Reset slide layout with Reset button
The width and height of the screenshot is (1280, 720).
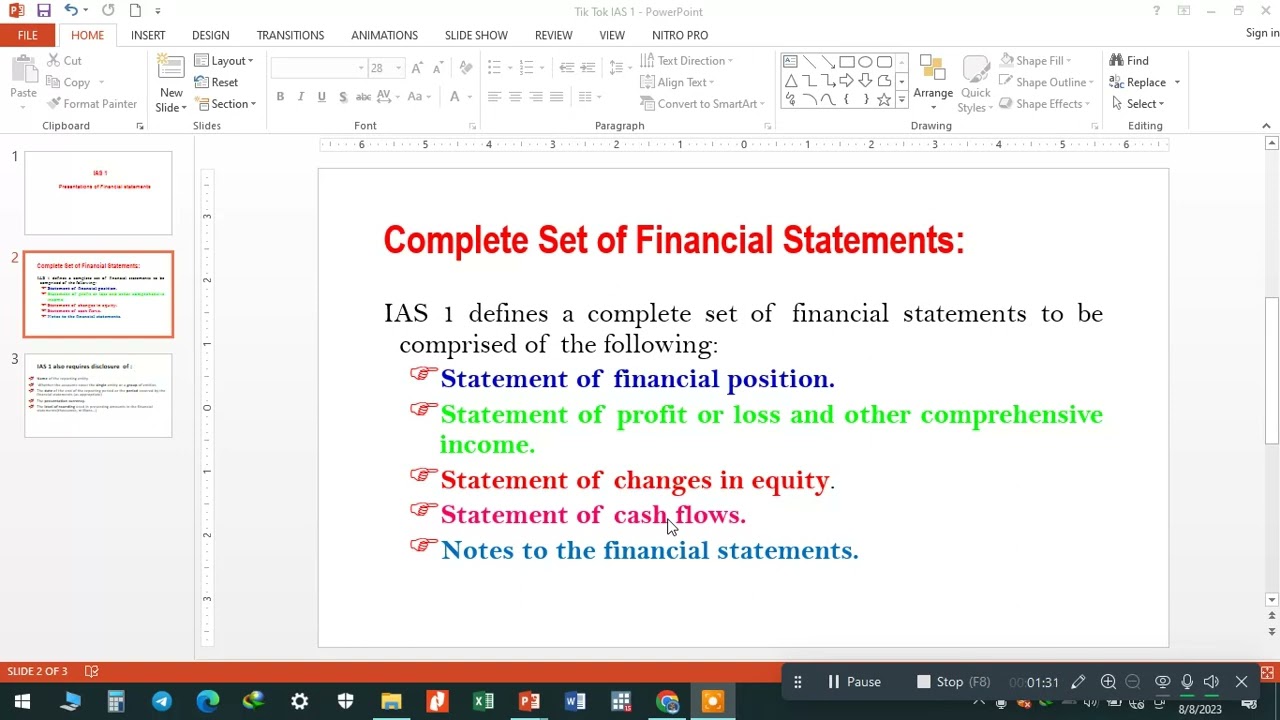point(216,82)
